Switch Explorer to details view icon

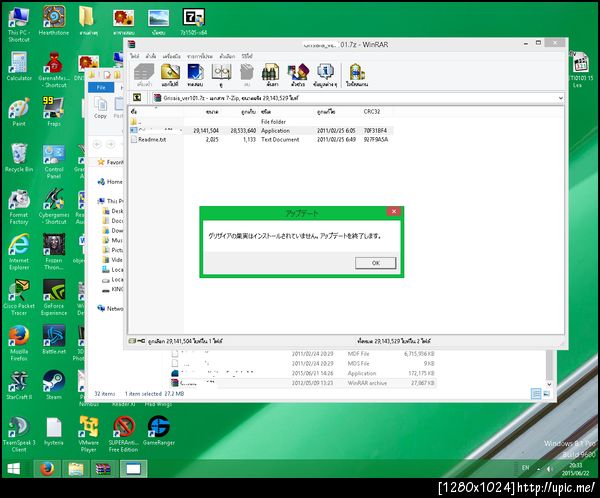(536, 394)
